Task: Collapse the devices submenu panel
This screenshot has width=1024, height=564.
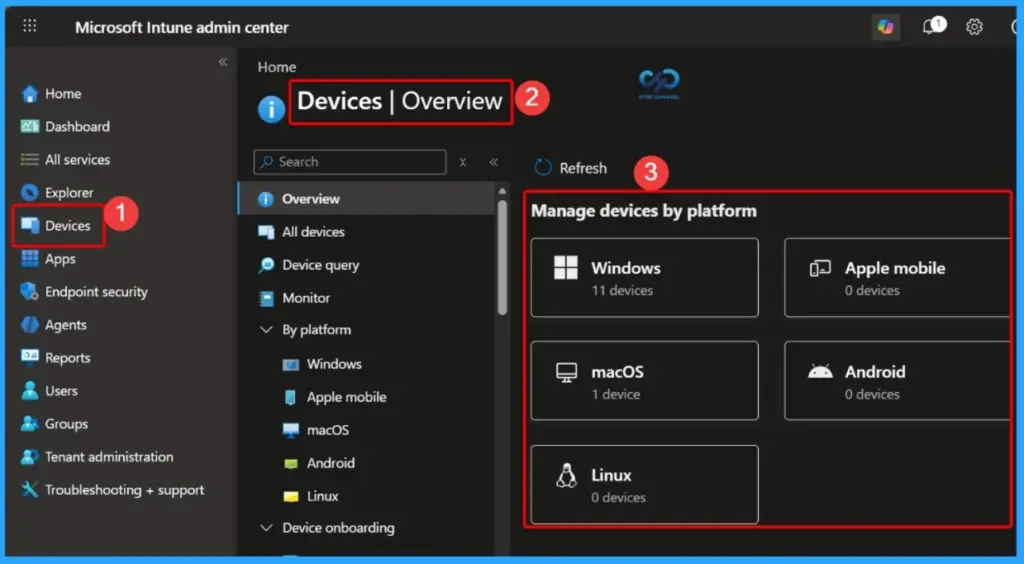Action: tap(494, 163)
